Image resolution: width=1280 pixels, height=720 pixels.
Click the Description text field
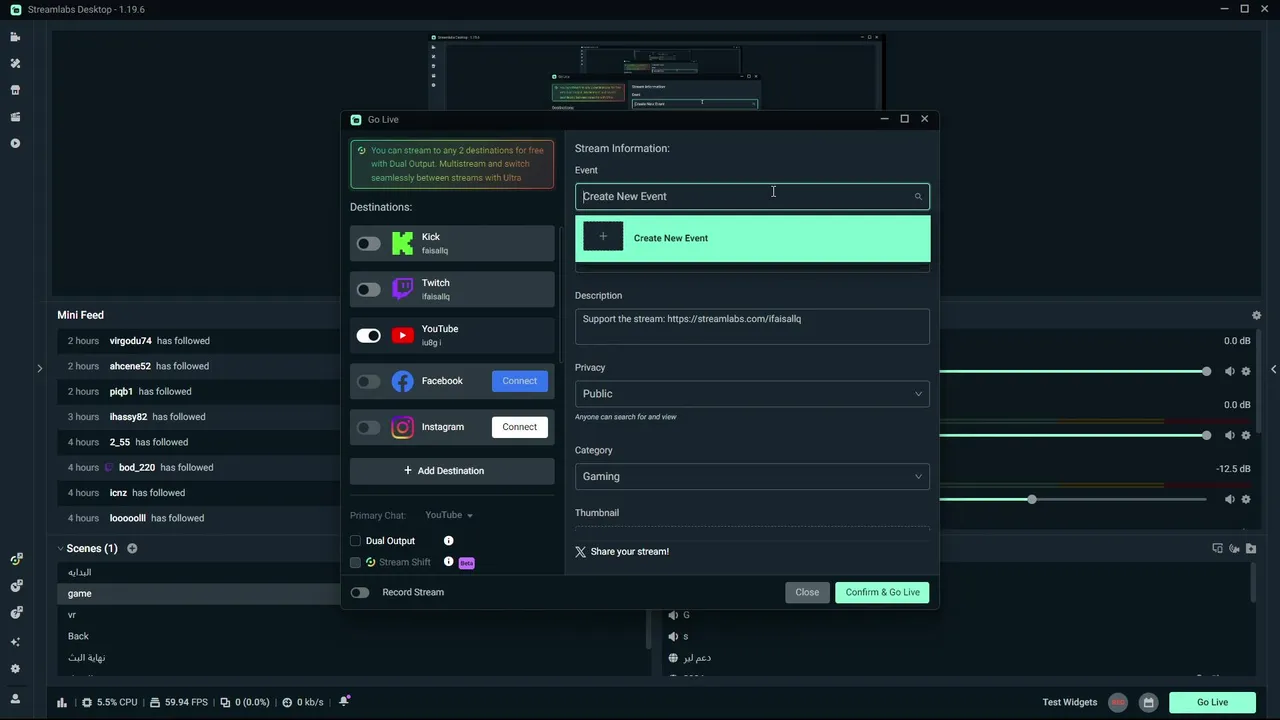click(x=752, y=327)
